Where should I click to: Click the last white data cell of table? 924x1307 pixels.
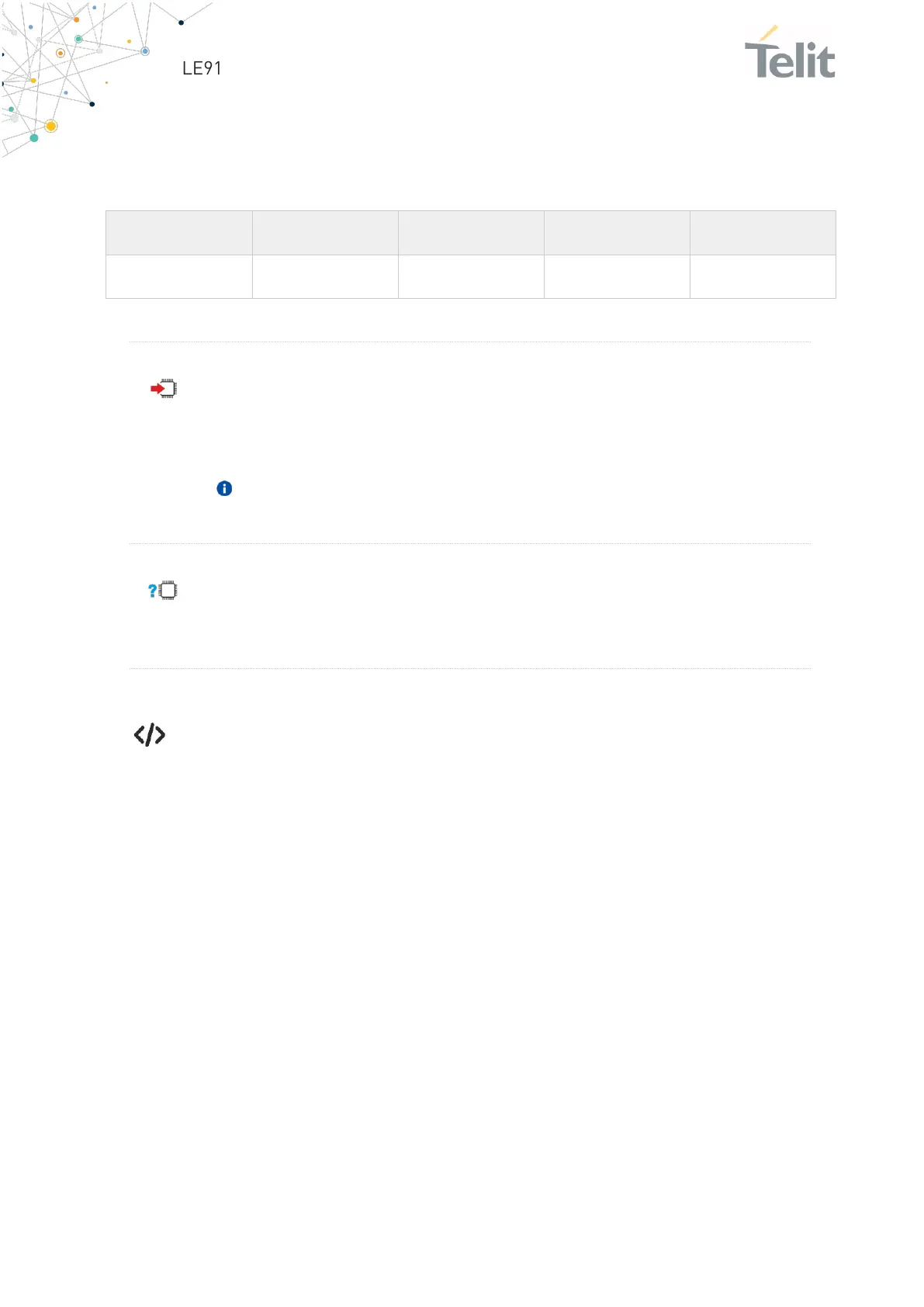[763, 277]
